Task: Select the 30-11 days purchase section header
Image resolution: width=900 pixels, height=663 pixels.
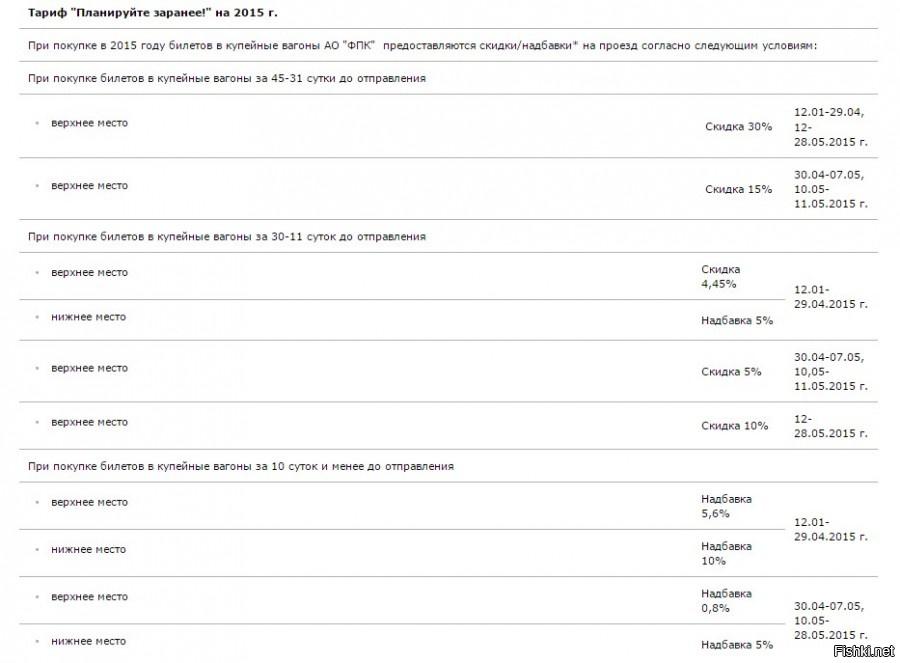Action: tap(227, 236)
